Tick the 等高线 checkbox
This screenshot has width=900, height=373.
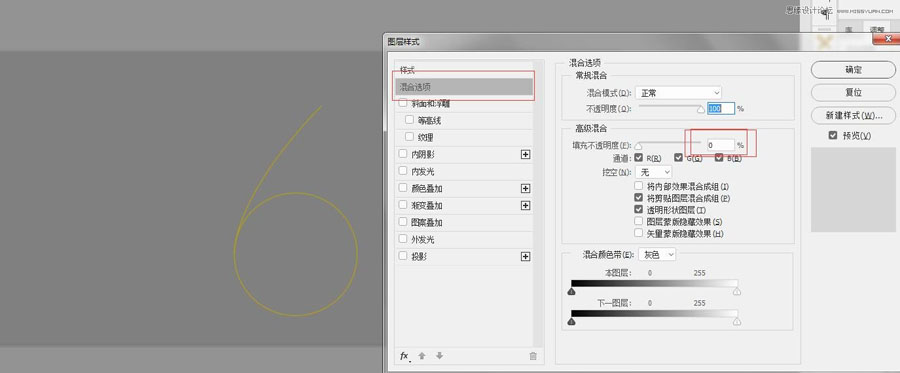click(409, 120)
